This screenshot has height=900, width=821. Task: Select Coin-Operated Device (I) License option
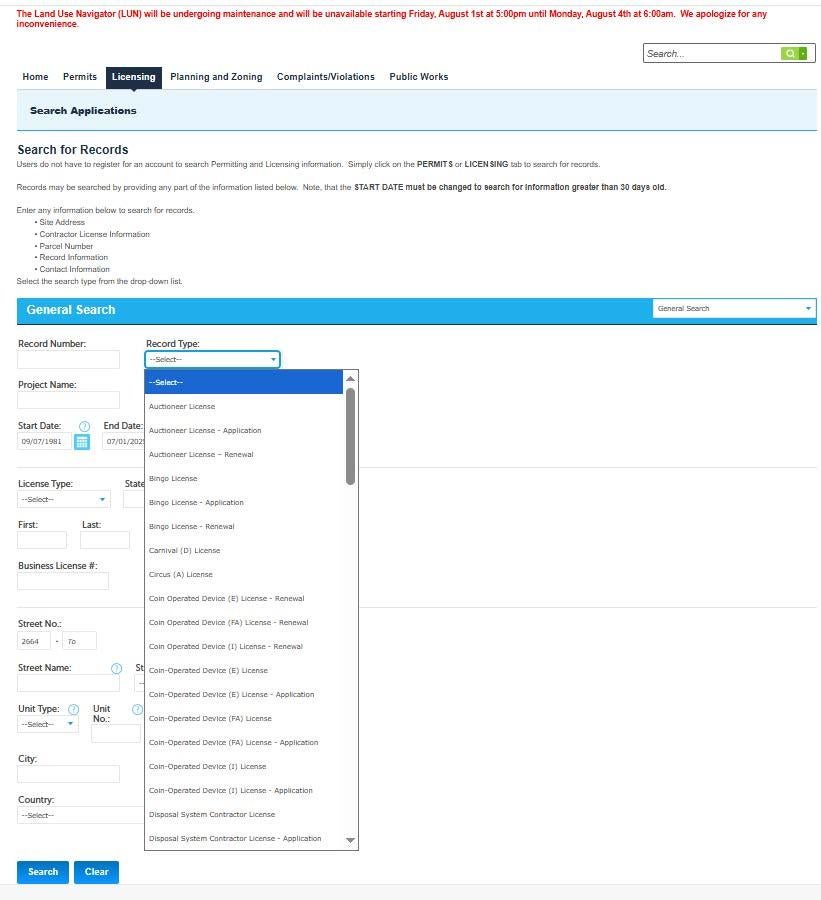click(x=243, y=766)
